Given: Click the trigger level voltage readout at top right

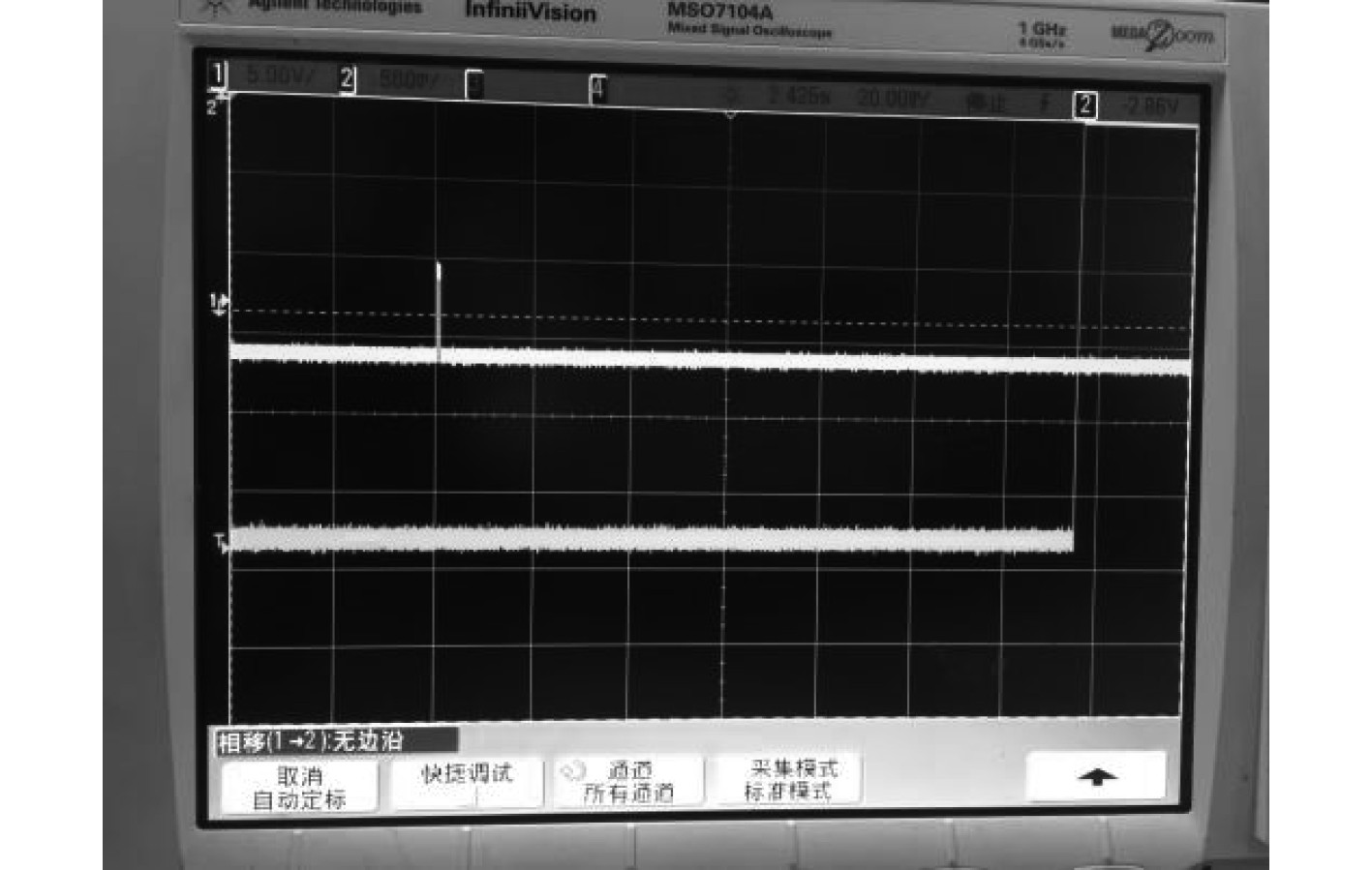Looking at the screenshot, I should [x=1151, y=105].
